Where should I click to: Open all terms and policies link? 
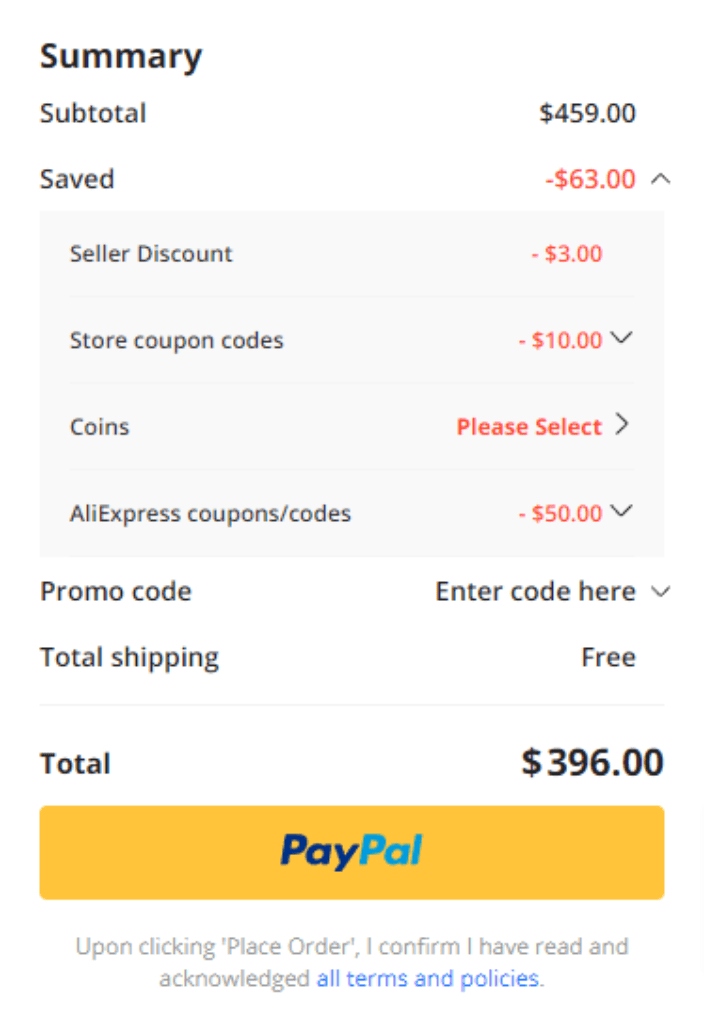click(428, 978)
